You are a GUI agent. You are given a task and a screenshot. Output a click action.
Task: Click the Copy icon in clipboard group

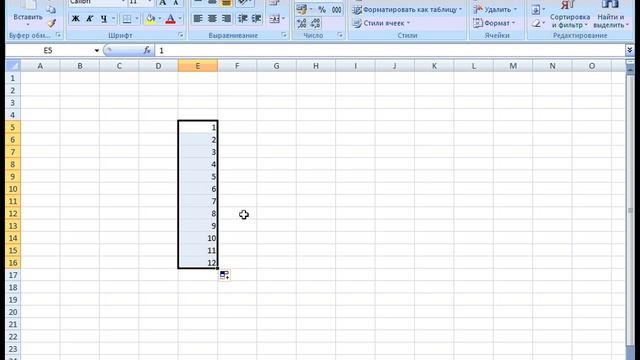51,9
